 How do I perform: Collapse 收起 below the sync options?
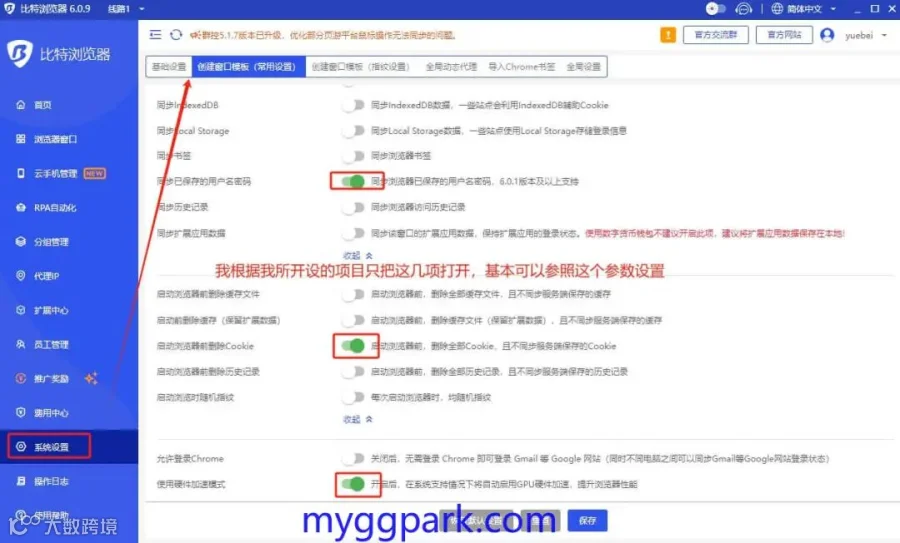358,255
